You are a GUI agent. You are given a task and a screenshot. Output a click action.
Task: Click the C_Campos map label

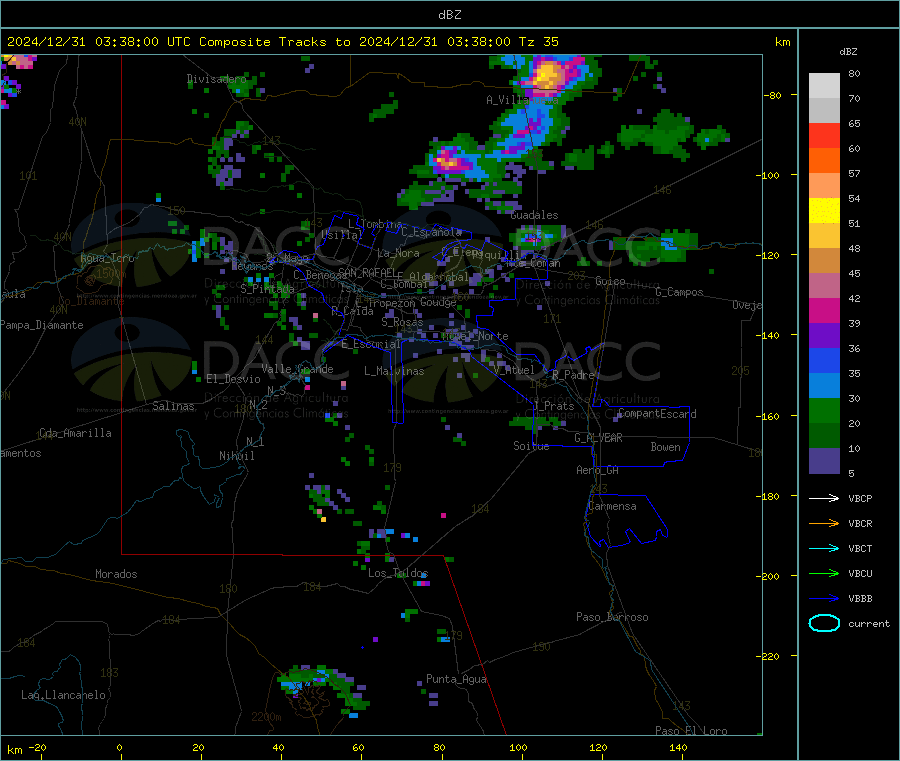(x=679, y=292)
